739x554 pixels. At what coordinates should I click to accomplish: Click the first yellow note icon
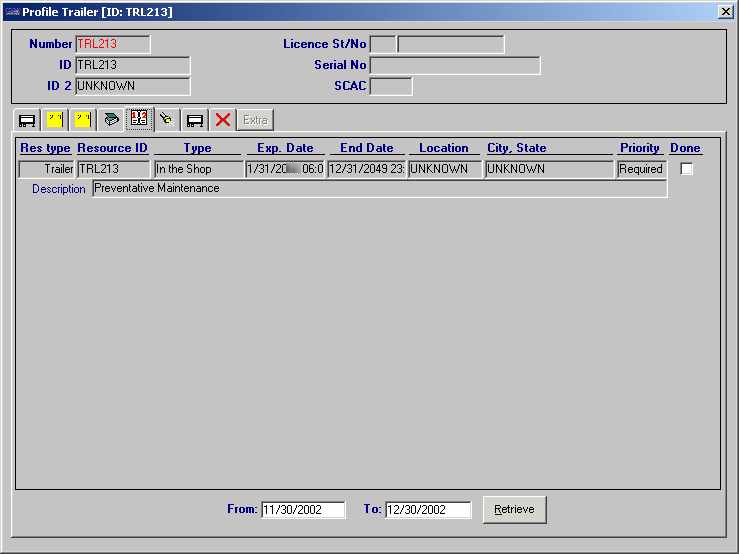55,120
